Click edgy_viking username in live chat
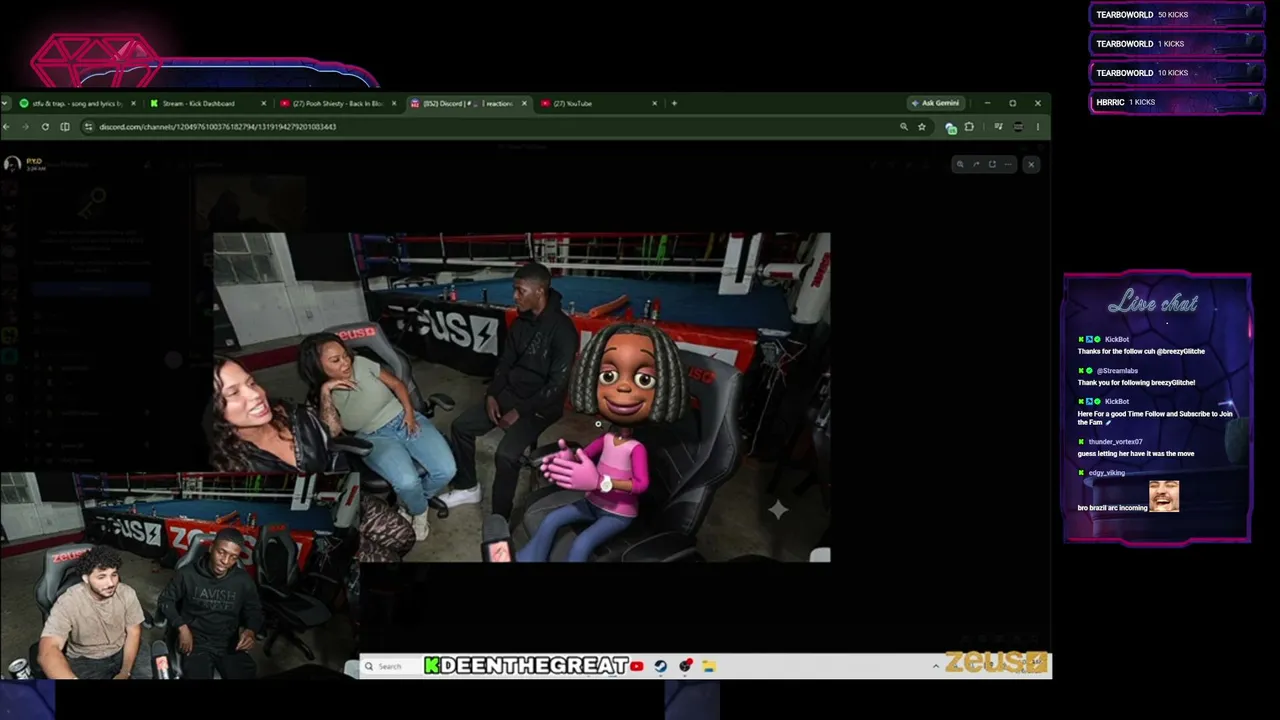 (x=1107, y=473)
